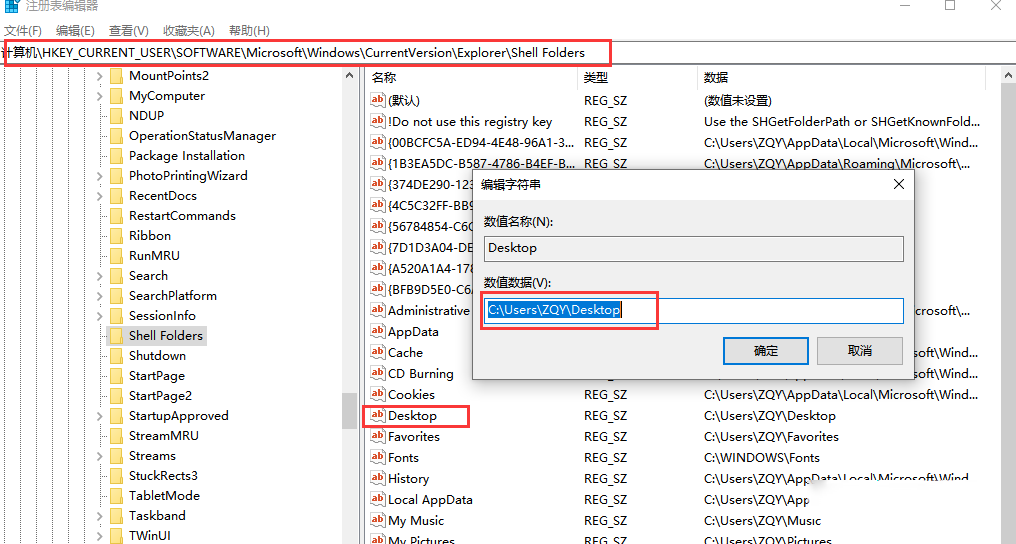
Task: Expand the RecentDocs tree node
Action: pos(99,196)
